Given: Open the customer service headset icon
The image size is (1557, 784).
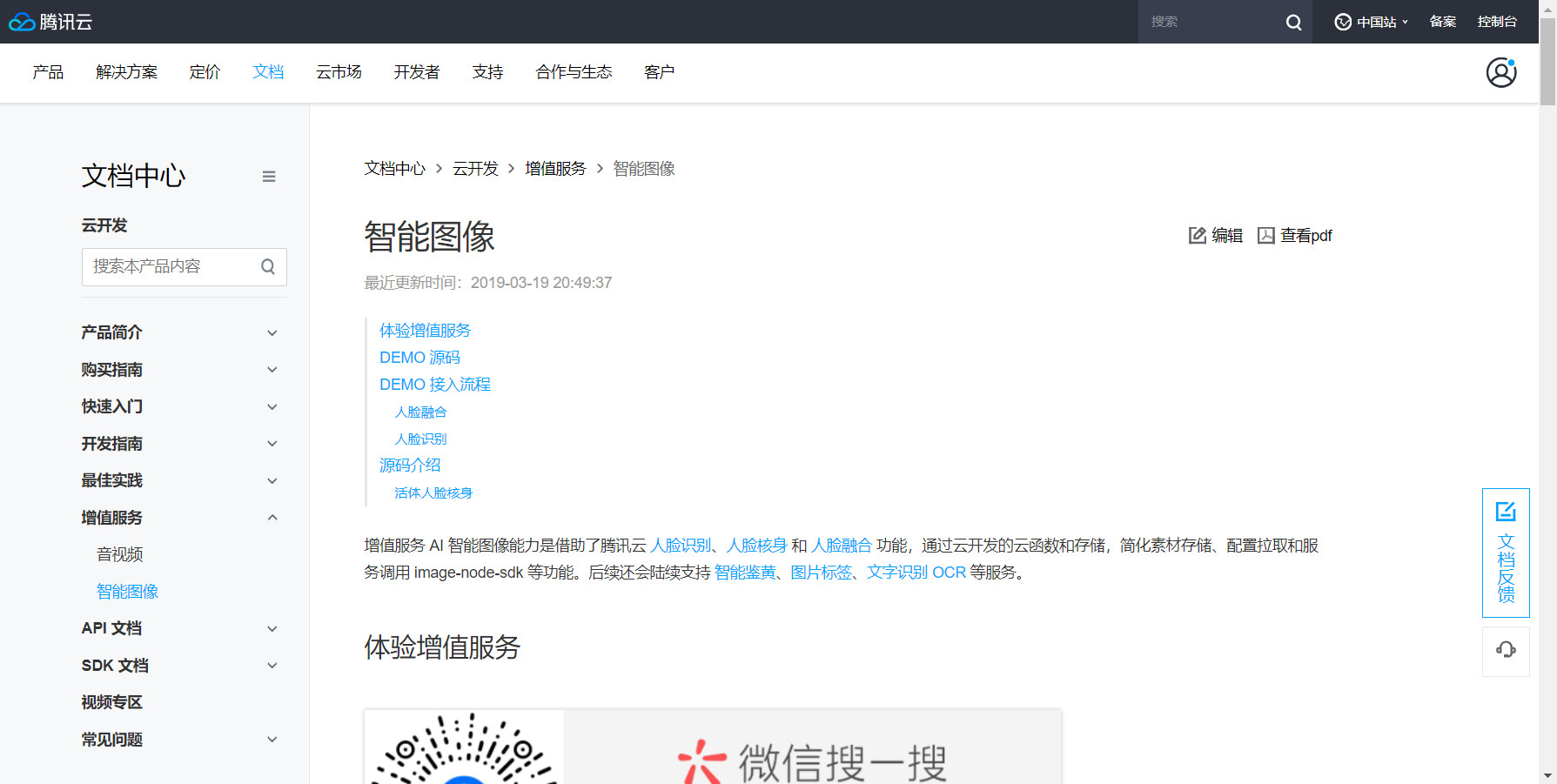Looking at the screenshot, I should point(1506,651).
